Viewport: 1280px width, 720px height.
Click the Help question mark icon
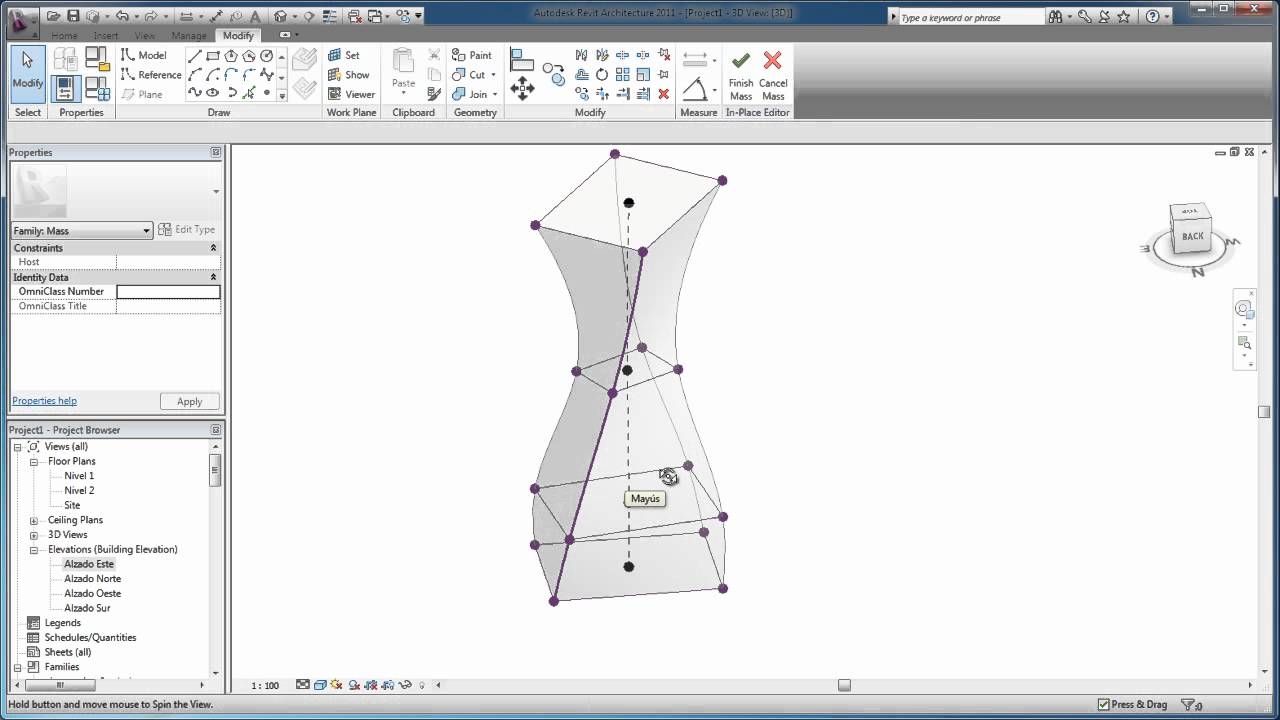1152,17
